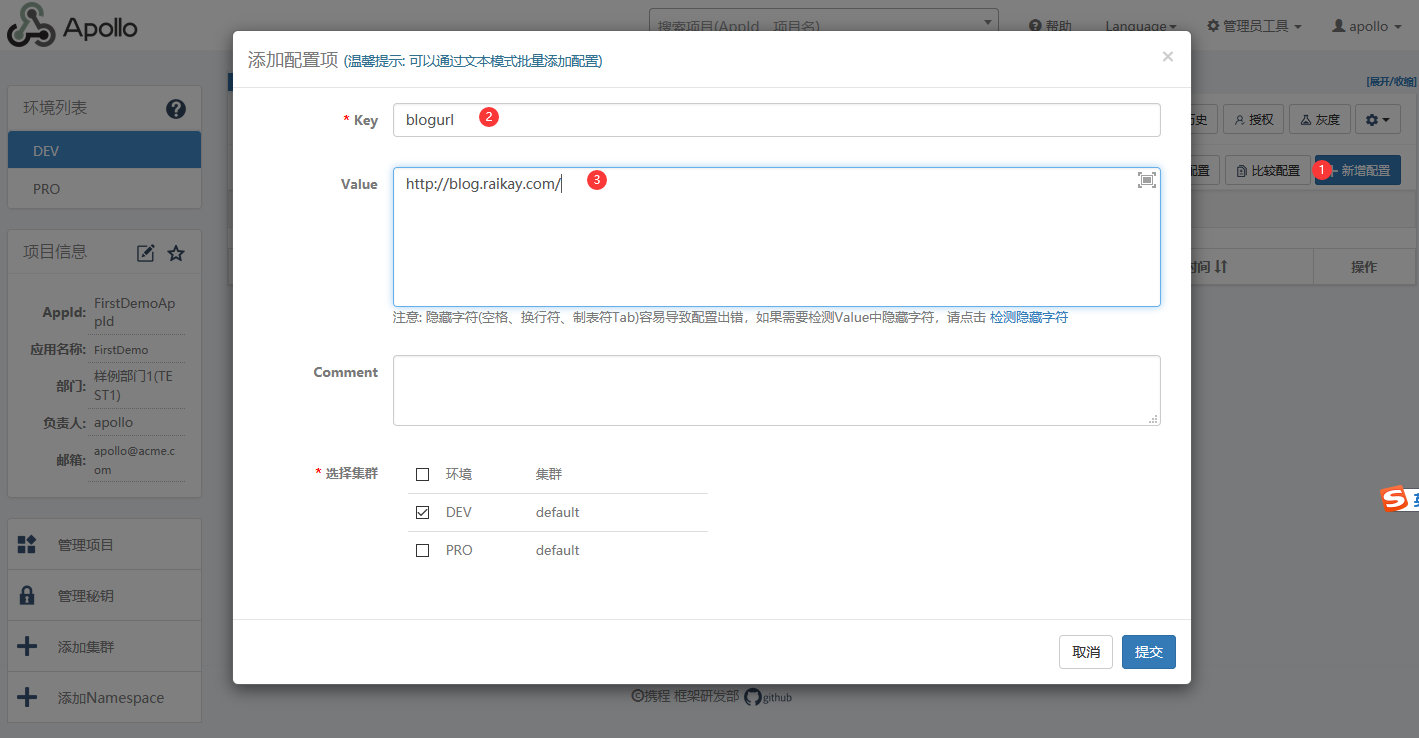Toggle the select-all environments checkbox
The height and width of the screenshot is (738, 1419).
tap(422, 474)
